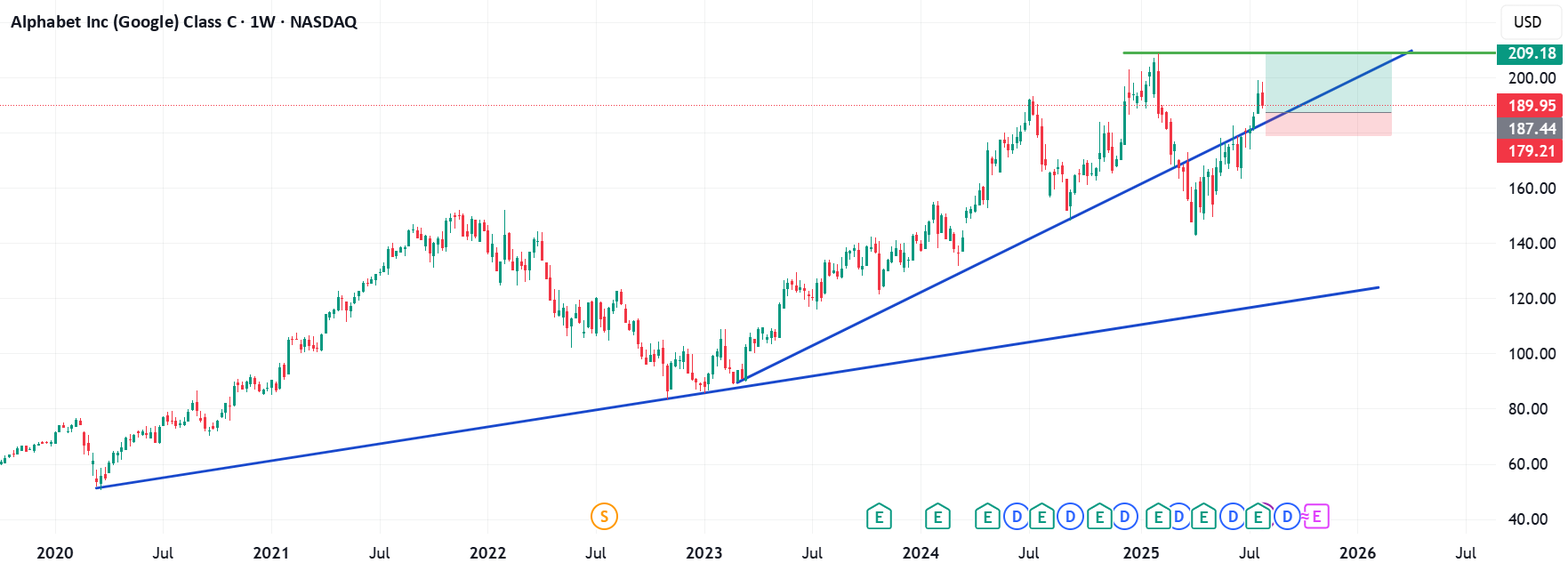Click the red stop-loss zone of long position

pyautogui.click(x=1329, y=125)
